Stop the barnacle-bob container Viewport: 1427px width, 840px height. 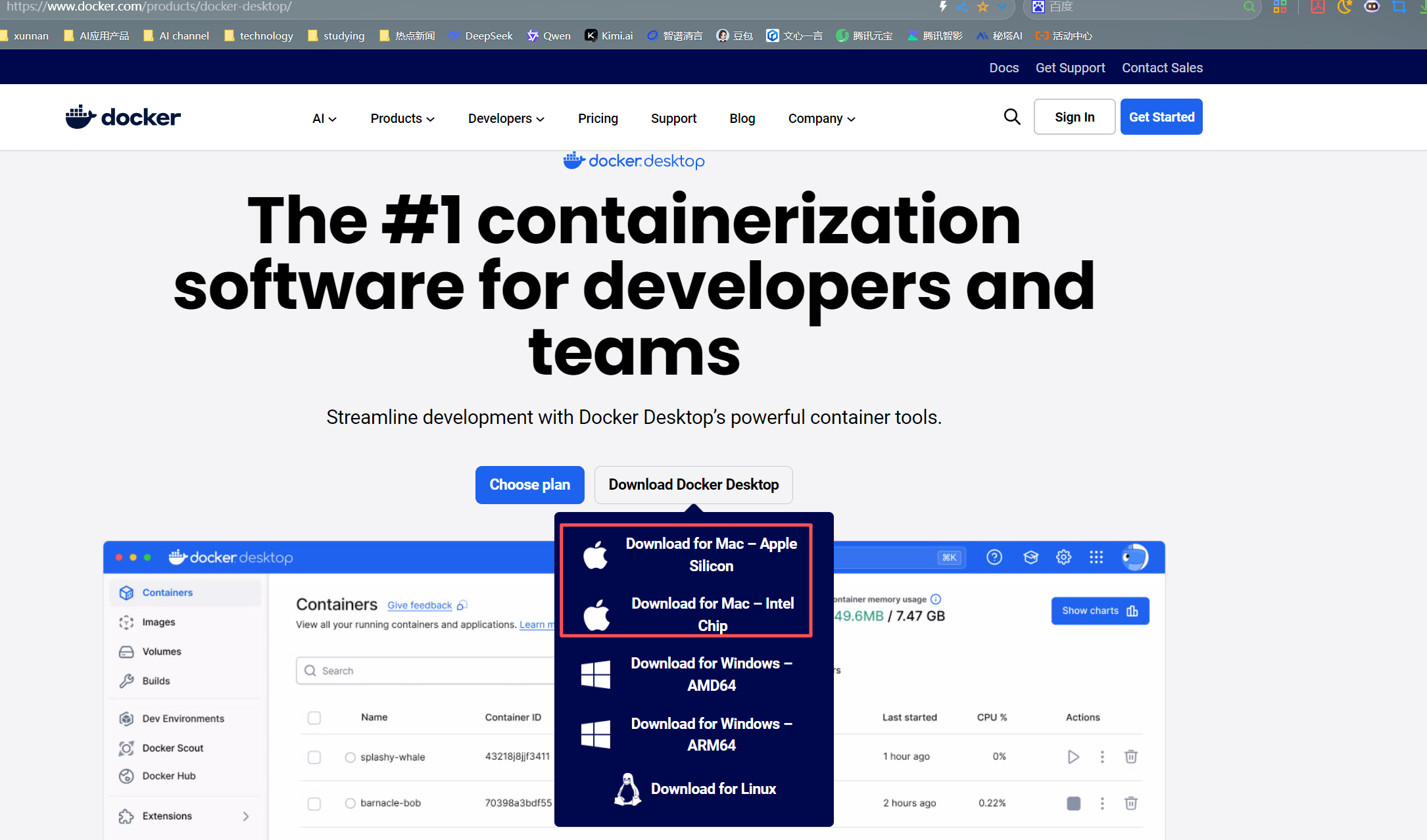pyautogui.click(x=1073, y=803)
